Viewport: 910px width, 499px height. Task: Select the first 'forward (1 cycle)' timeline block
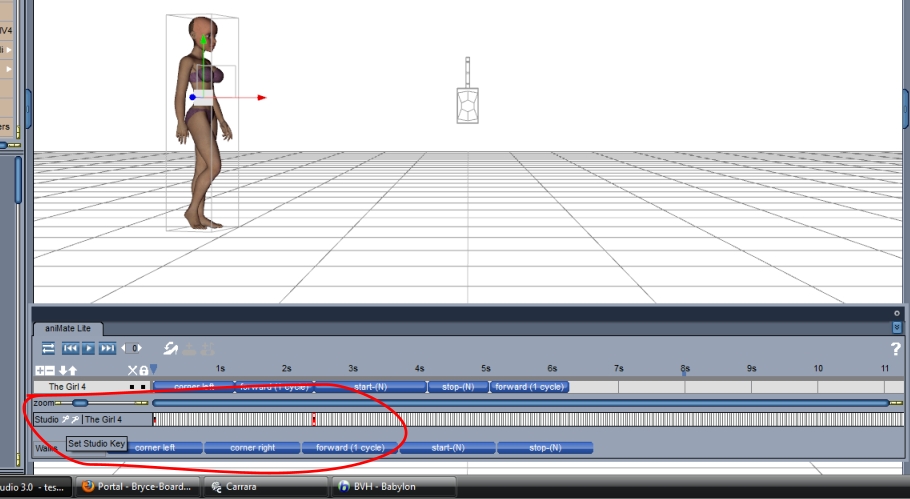(x=274, y=387)
